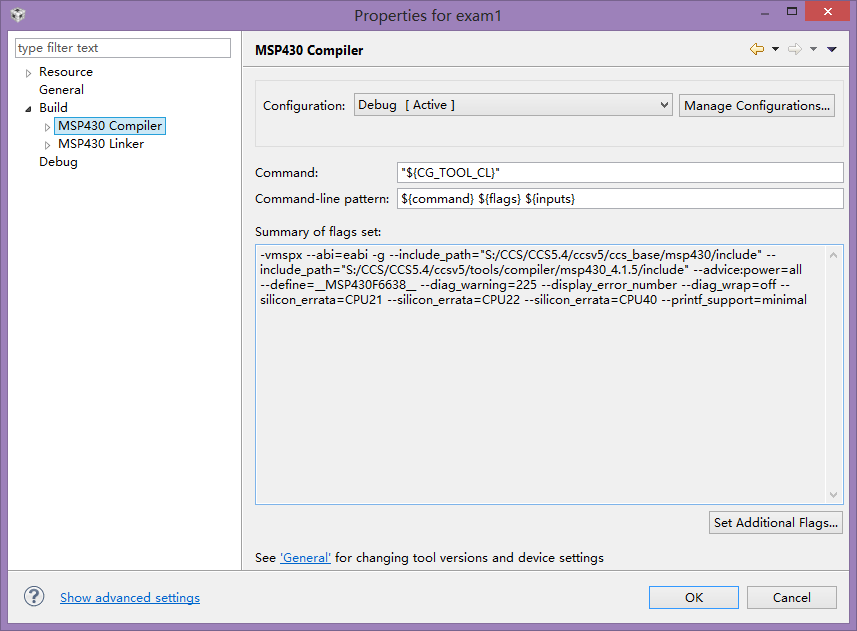
Task: Open the 'General' settings link
Action: (x=305, y=558)
